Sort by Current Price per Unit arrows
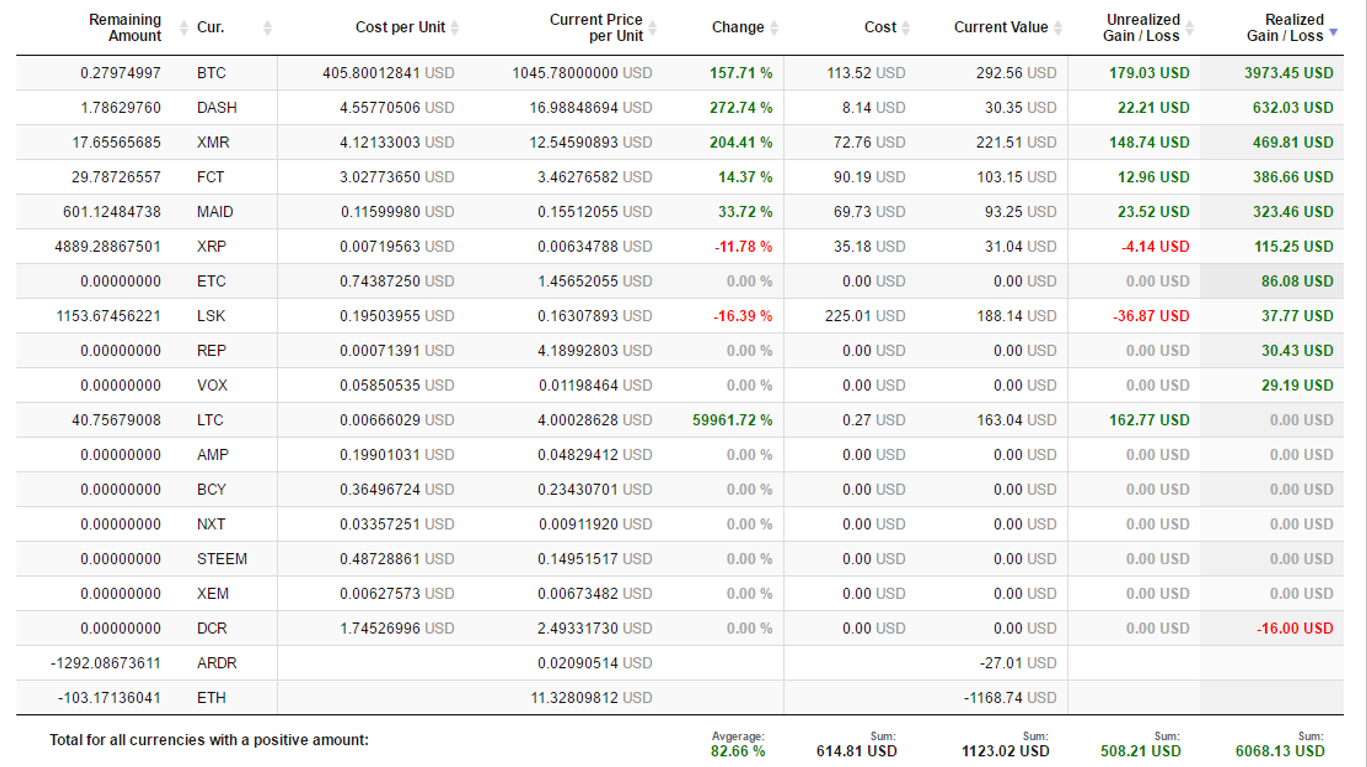 653,28
